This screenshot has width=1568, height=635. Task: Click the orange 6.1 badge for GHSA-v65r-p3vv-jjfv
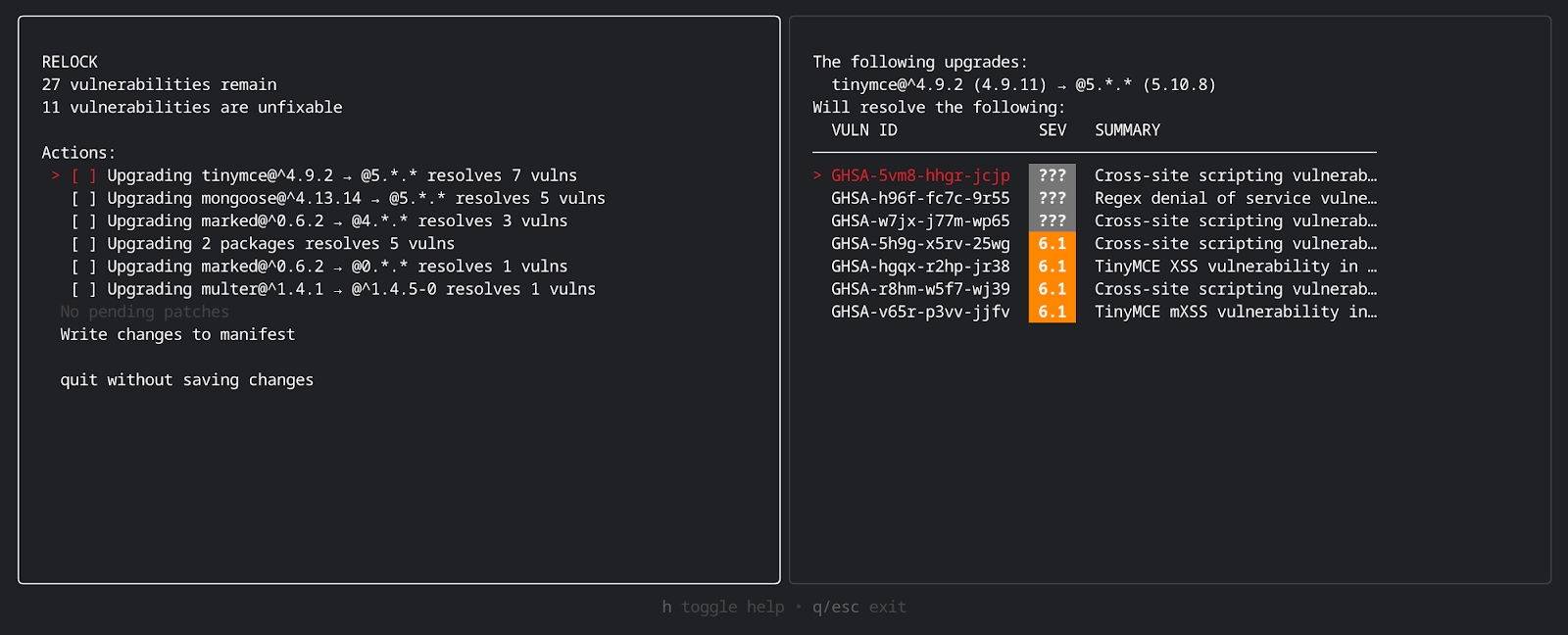(1053, 312)
